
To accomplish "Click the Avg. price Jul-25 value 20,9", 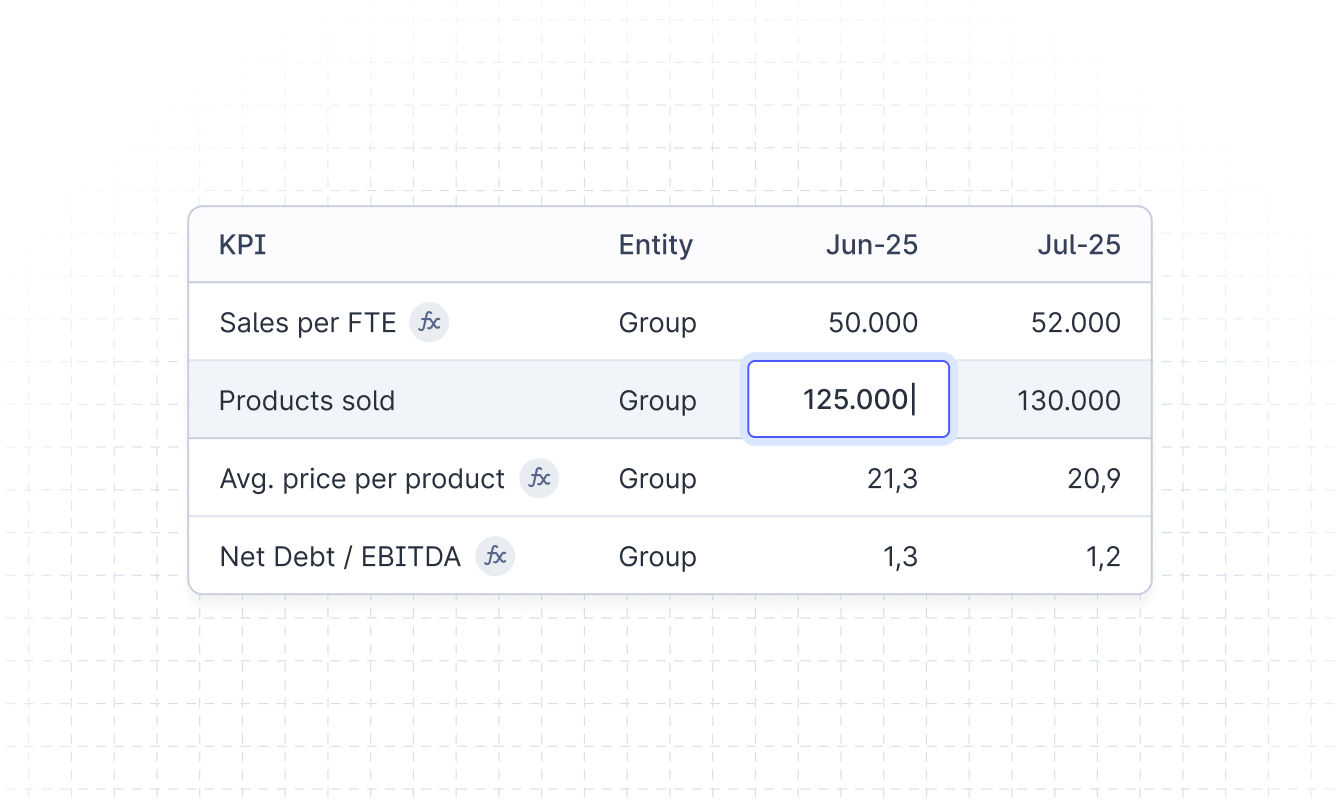I will click(x=1094, y=479).
